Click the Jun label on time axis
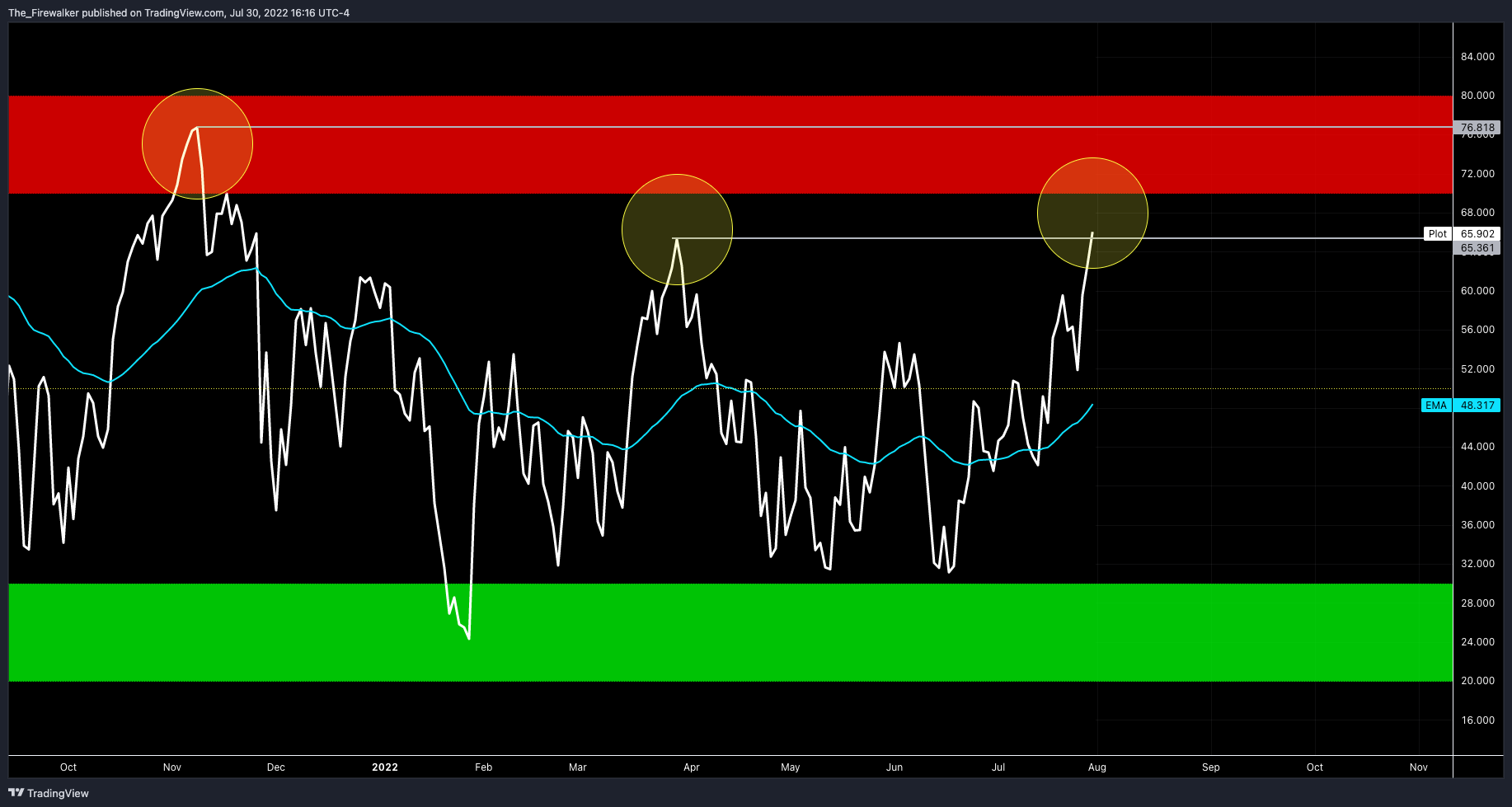This screenshot has height=807, width=1512. [895, 767]
